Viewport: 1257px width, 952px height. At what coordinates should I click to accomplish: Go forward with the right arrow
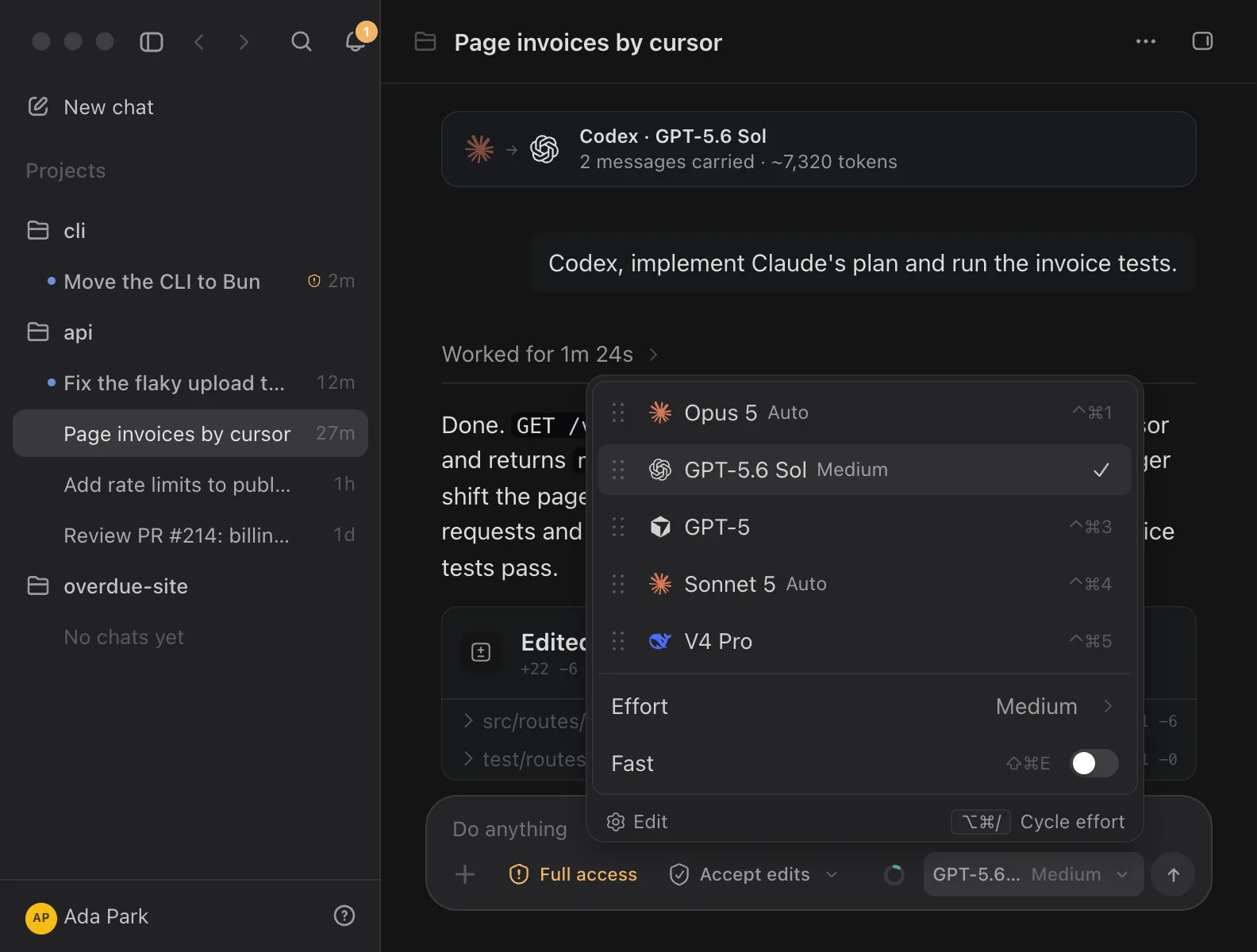click(x=244, y=42)
